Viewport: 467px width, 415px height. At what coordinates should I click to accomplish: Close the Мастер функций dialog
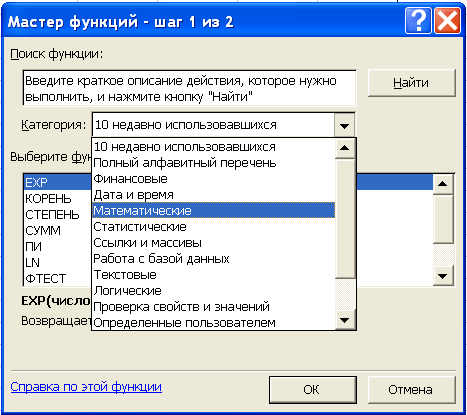click(x=448, y=21)
